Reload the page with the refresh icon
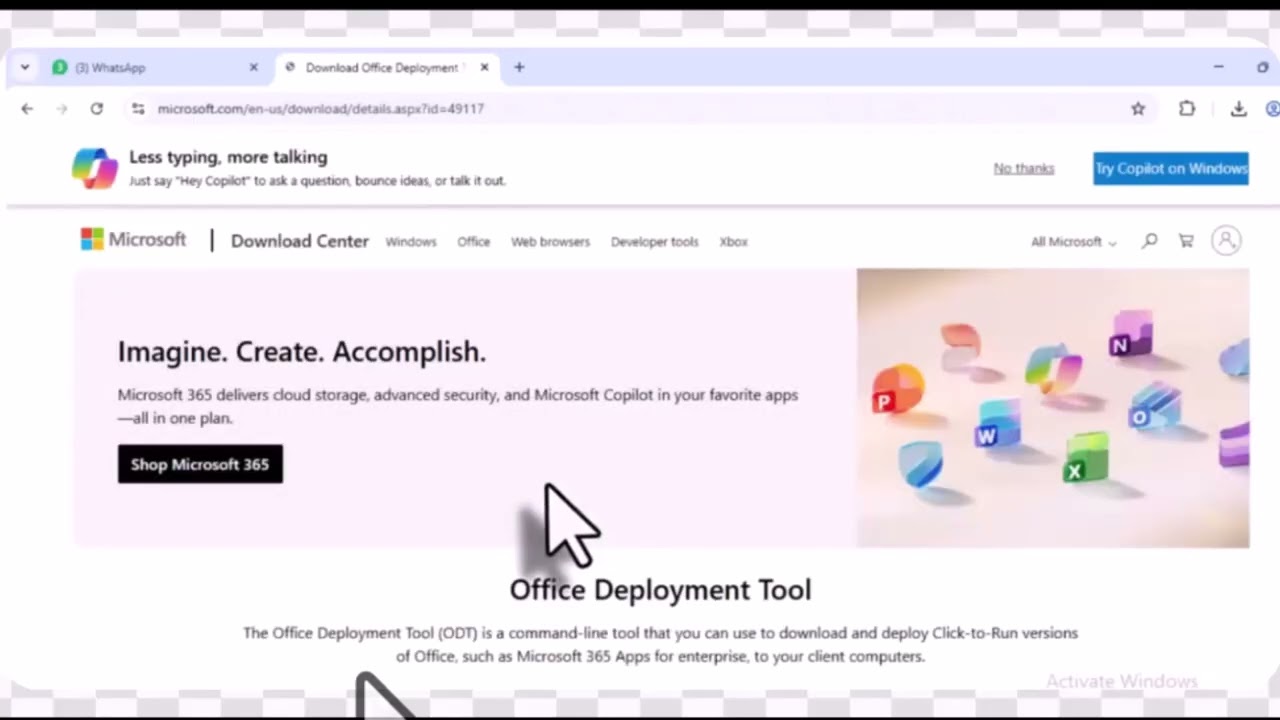 pos(97,109)
